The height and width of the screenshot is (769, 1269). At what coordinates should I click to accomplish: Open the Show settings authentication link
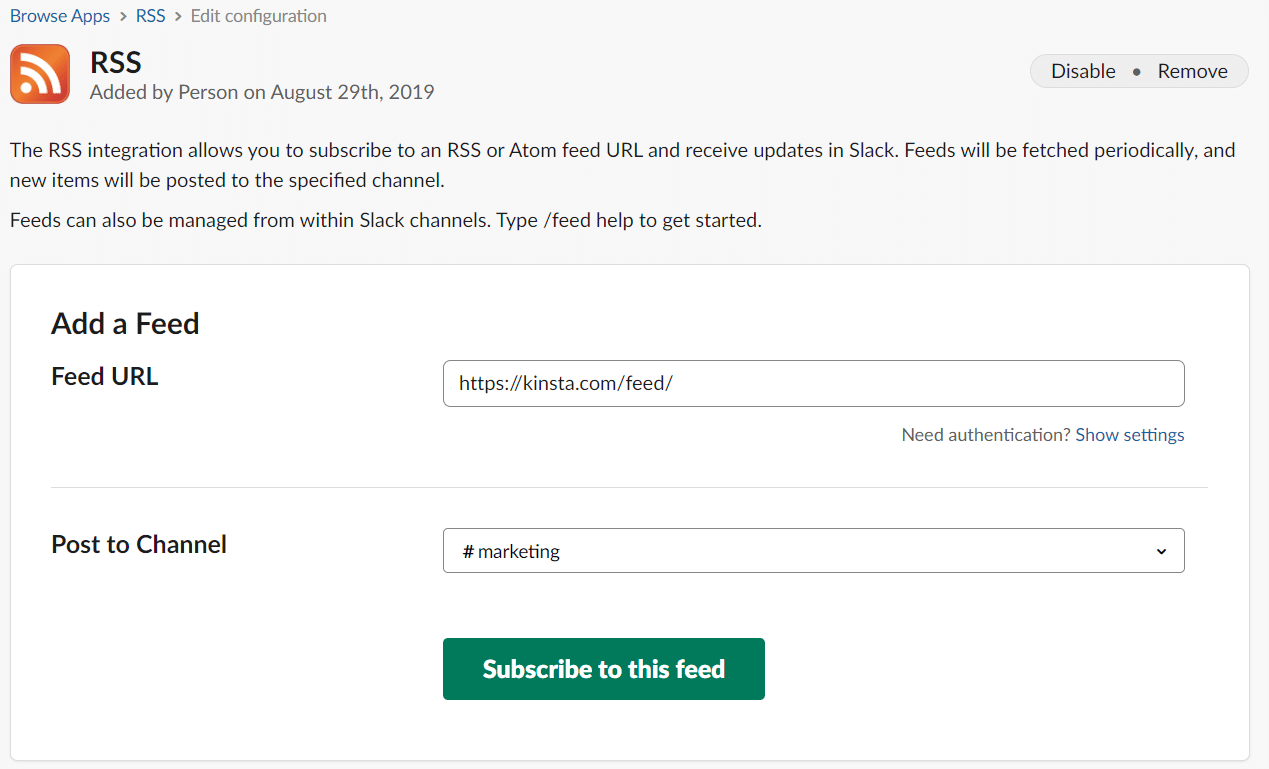pyautogui.click(x=1129, y=435)
